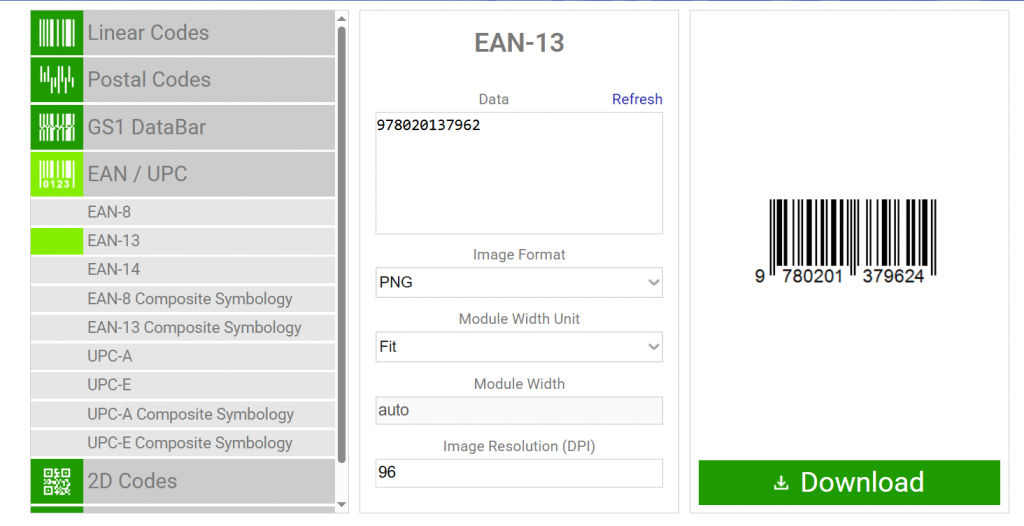The image size is (1024, 526).
Task: Click the sidebar vertical scrollbar
Action: pos(342,240)
